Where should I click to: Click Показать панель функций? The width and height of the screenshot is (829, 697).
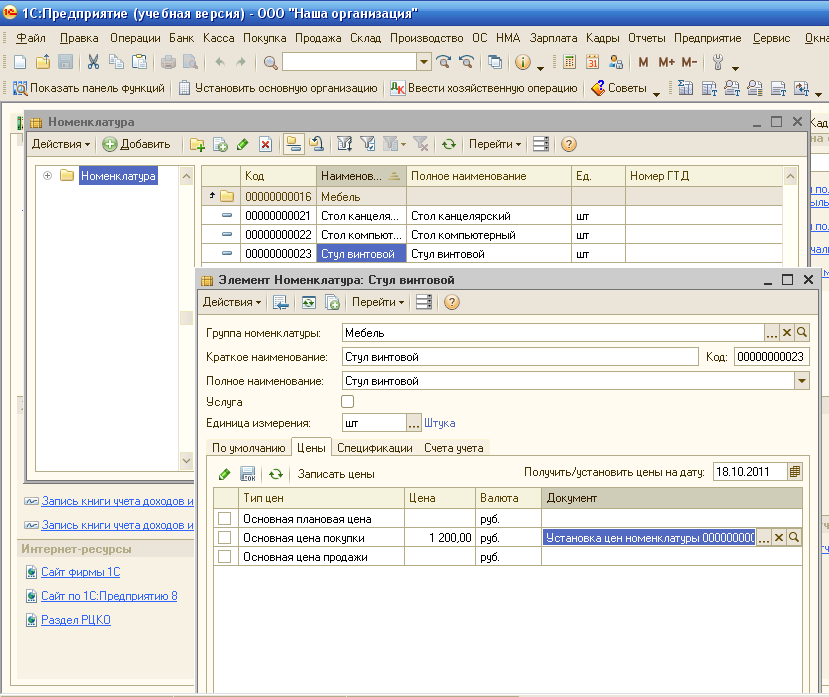(89, 88)
